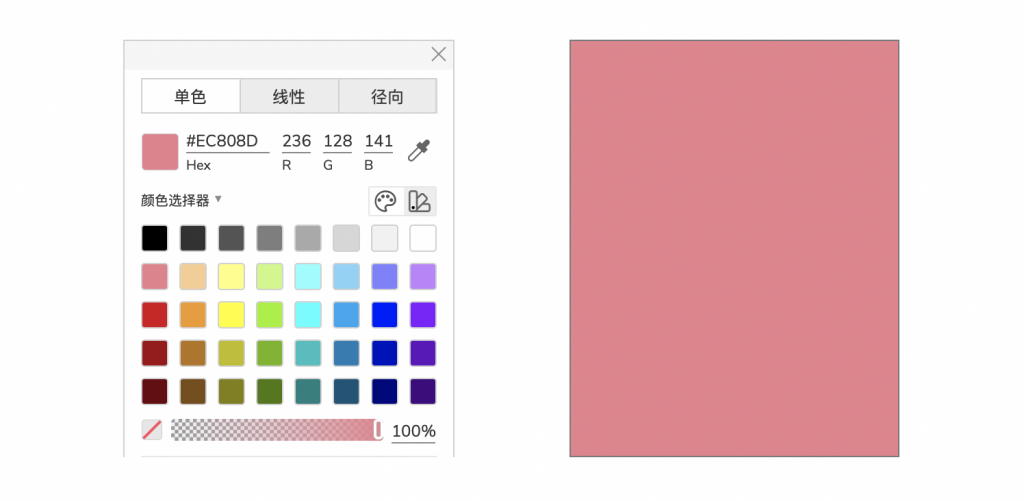Select the swatches view icon
The width and height of the screenshot is (1024, 501).
[420, 201]
